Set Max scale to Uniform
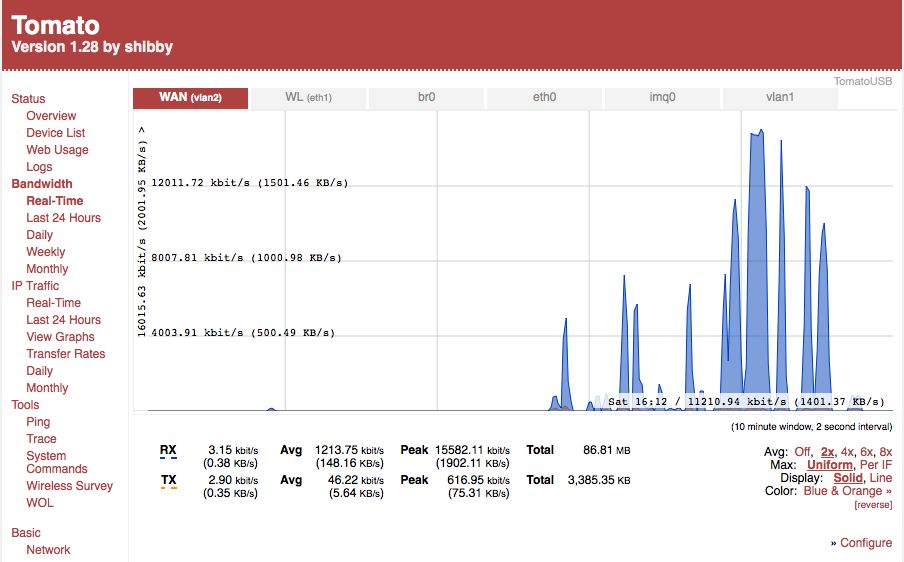The width and height of the screenshot is (904, 562). point(830,465)
